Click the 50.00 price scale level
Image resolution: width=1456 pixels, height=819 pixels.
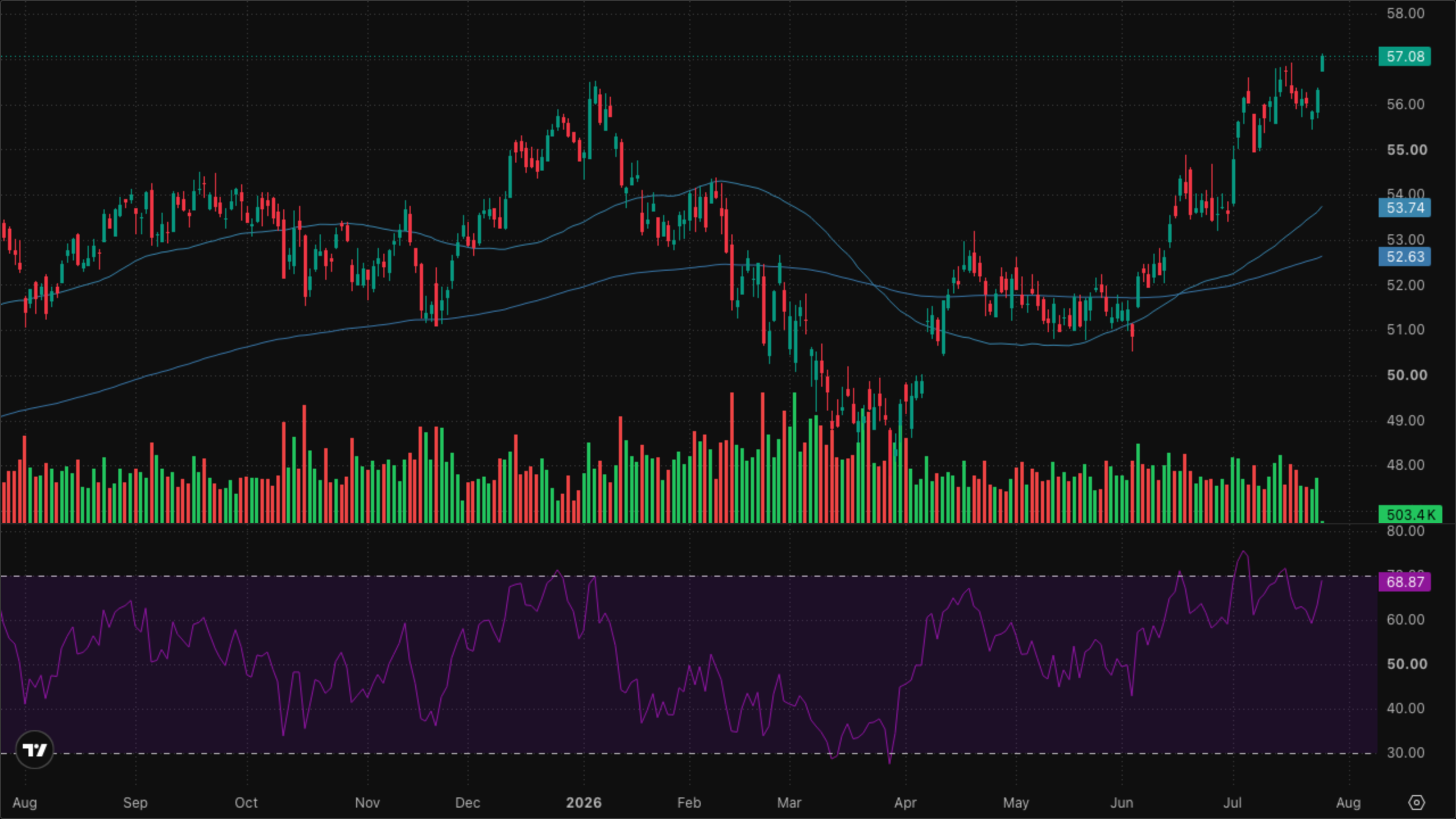tap(1407, 375)
